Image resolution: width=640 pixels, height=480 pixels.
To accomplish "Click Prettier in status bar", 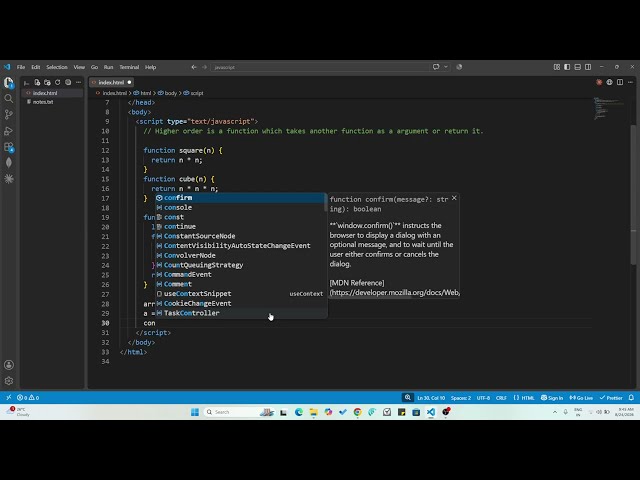I will [611, 398].
